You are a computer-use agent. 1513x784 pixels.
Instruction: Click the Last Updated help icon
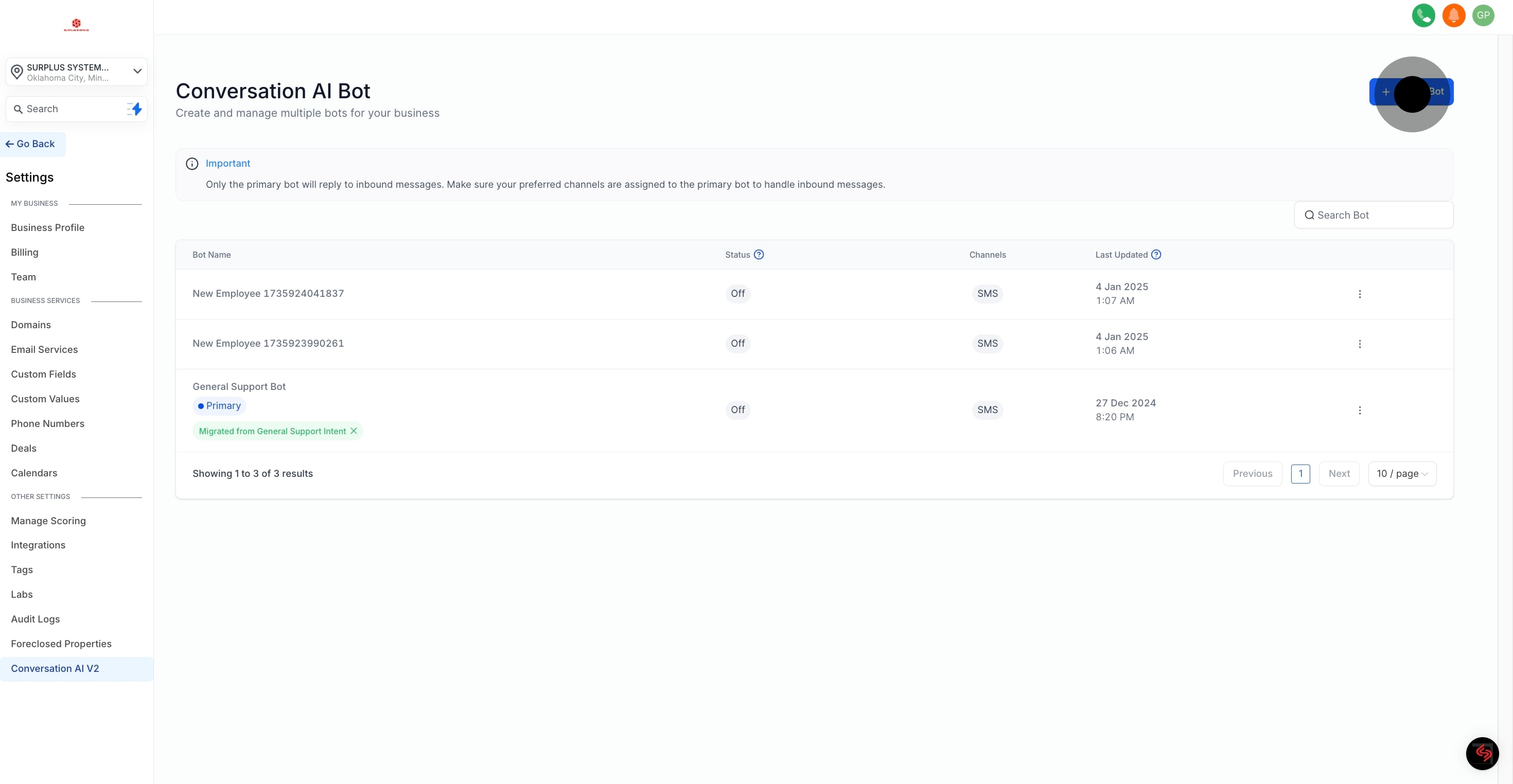click(1156, 254)
